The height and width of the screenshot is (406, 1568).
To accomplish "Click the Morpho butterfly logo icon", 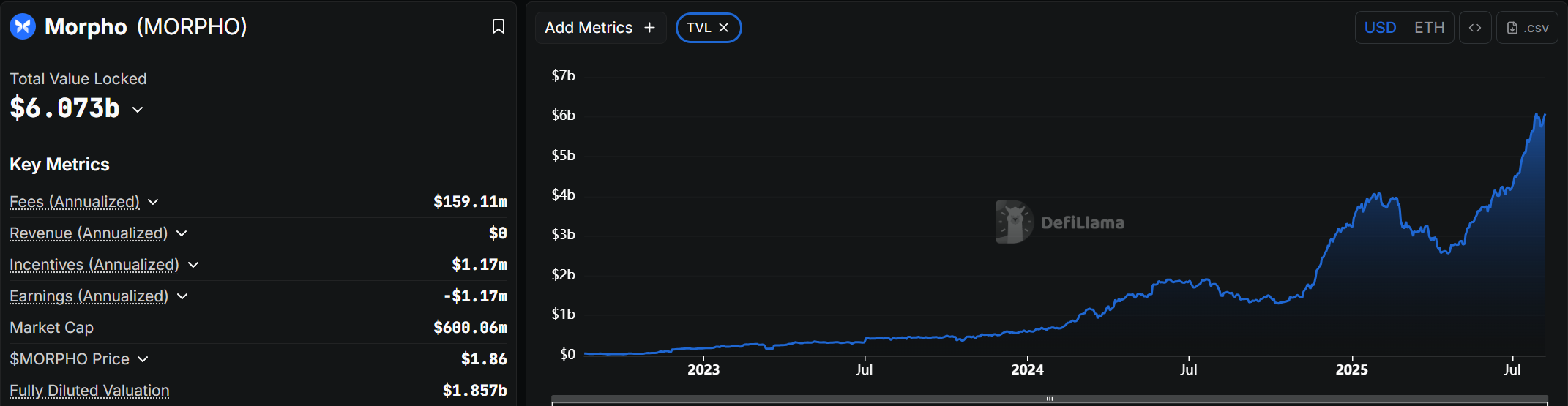I will pos(23,26).
